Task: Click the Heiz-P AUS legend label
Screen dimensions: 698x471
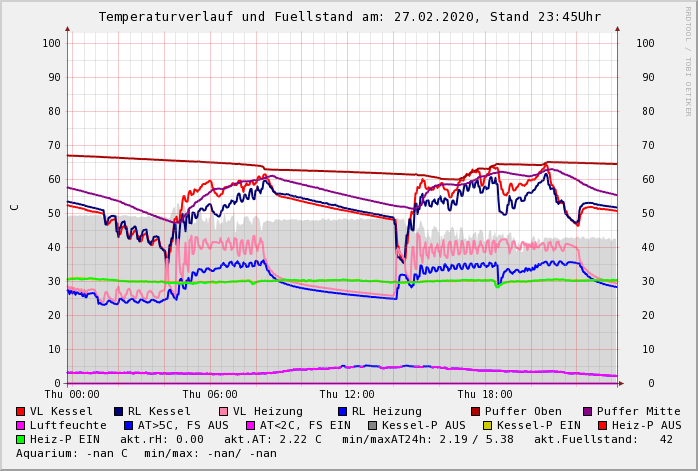Action: point(646,425)
